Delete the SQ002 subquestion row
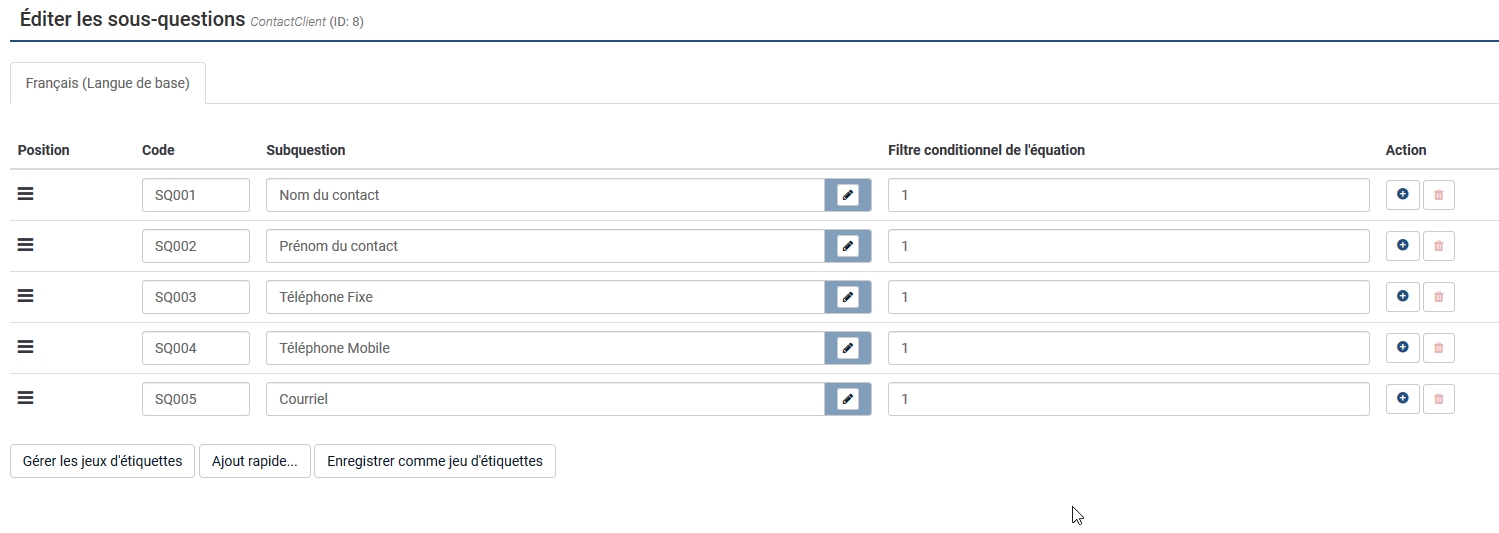The image size is (1499, 533). (1438, 246)
